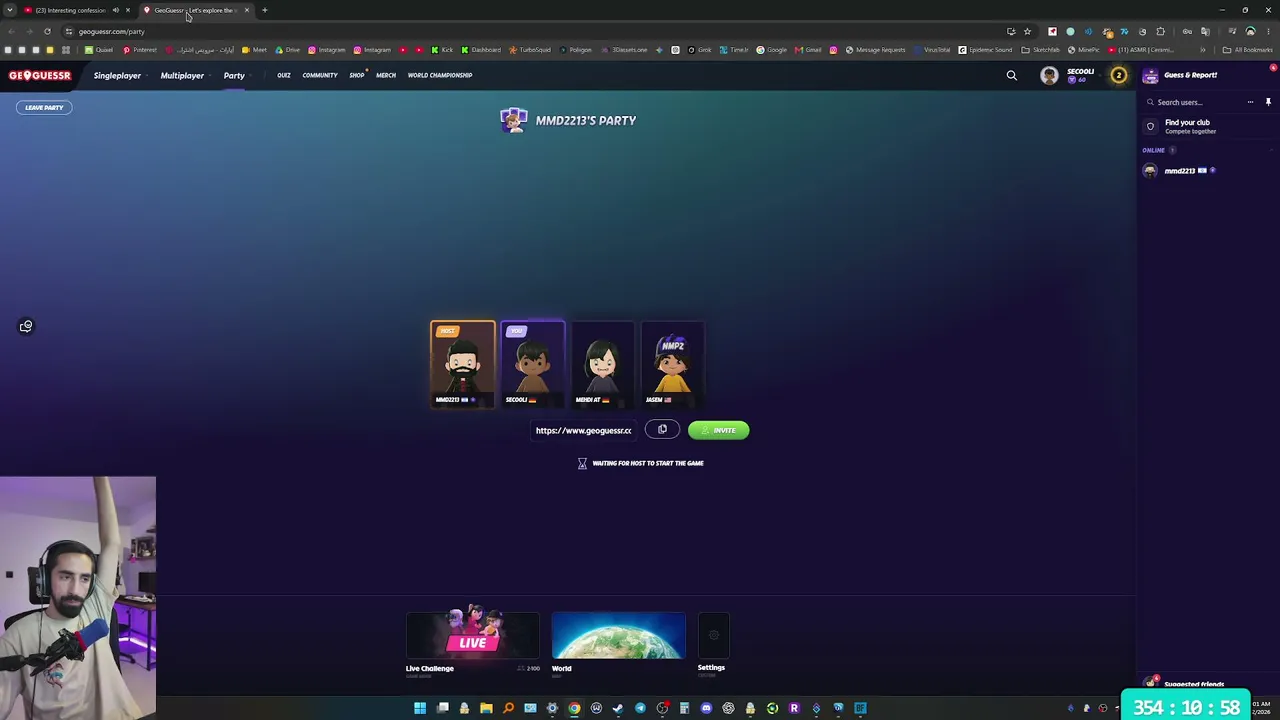Open File Explorer from the taskbar
Image resolution: width=1280 pixels, height=720 pixels.
click(486, 708)
